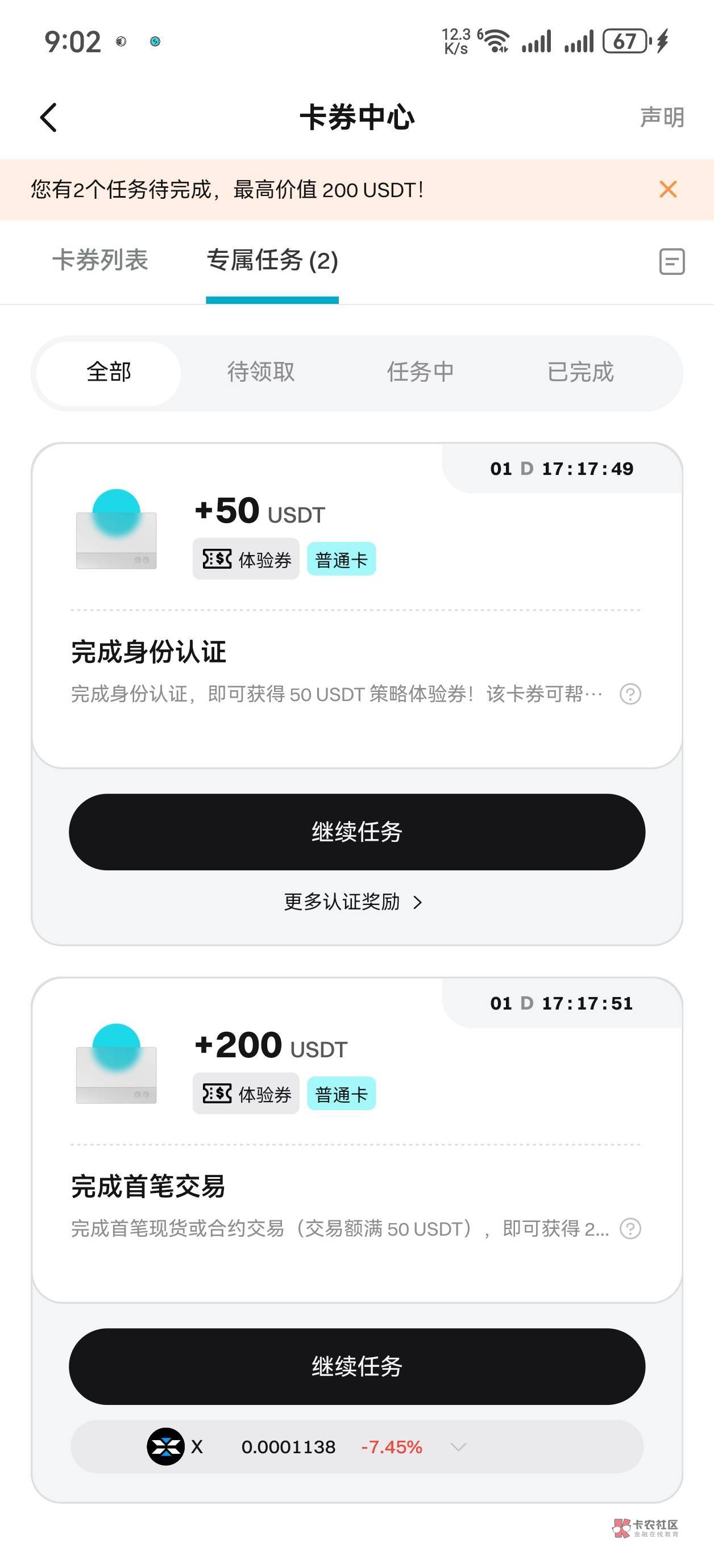Tap the X token logo icon
714x1568 pixels.
pos(165,1446)
